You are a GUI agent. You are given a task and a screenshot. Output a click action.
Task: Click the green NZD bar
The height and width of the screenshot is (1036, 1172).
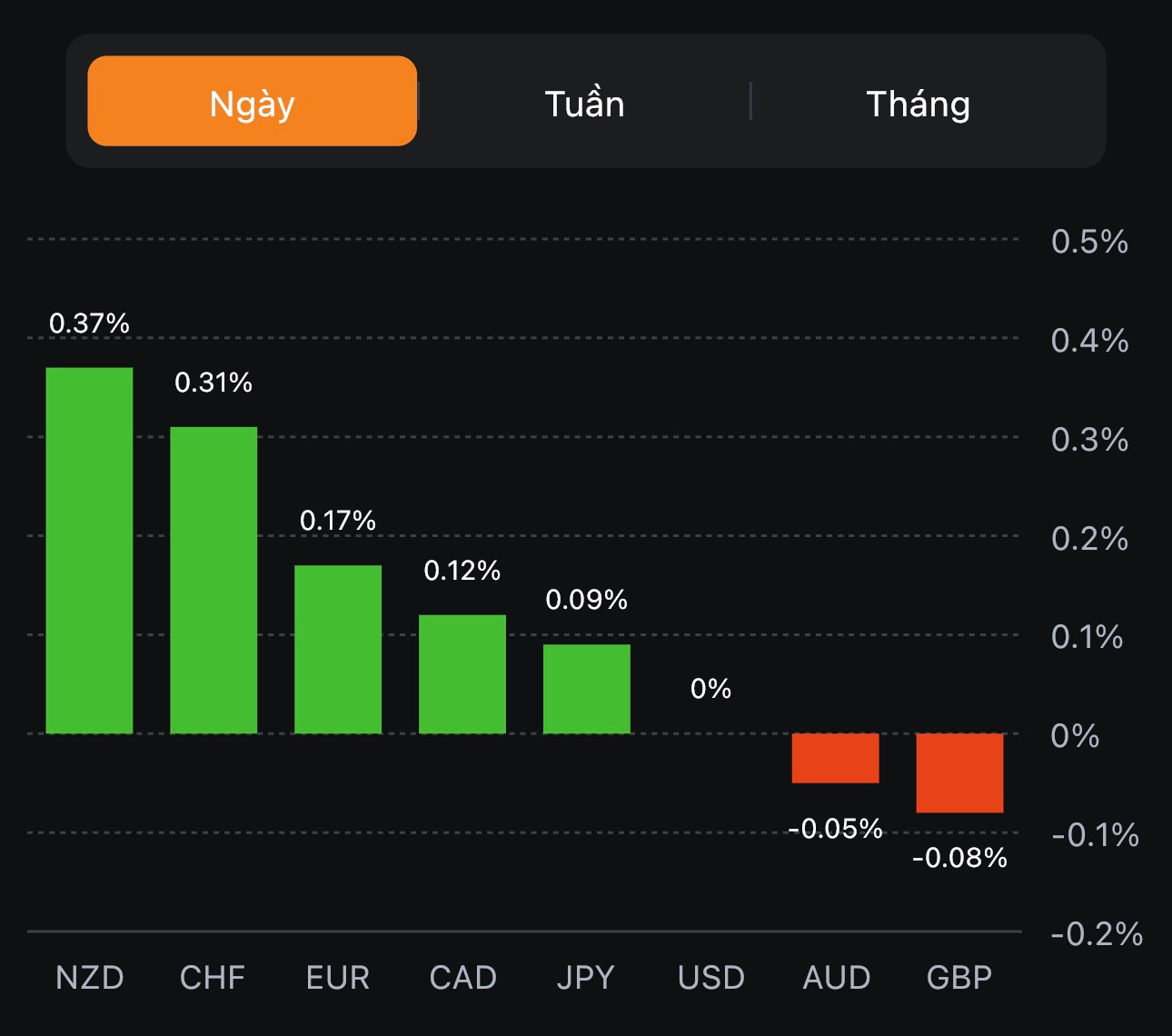(89, 550)
